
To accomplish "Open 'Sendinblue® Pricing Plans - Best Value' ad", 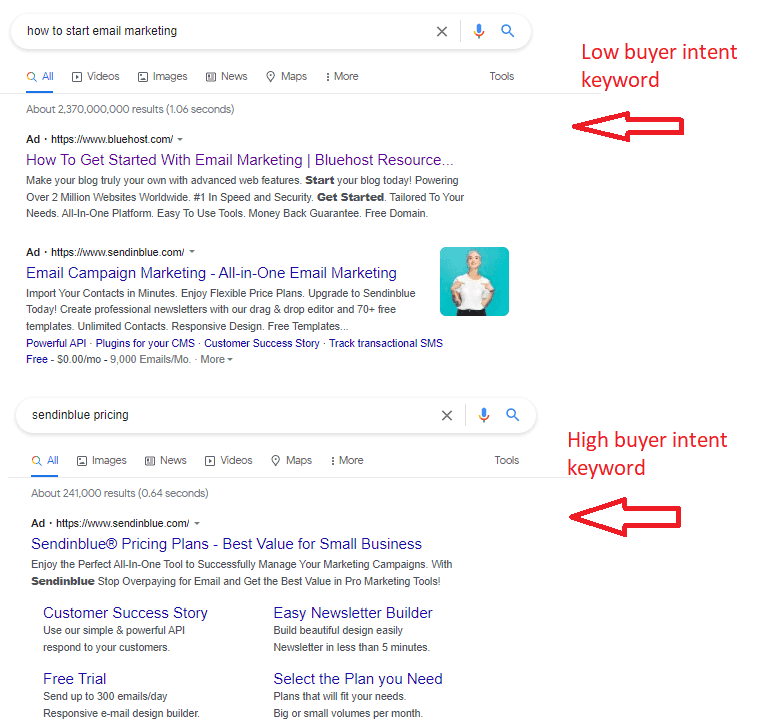I will click(226, 544).
